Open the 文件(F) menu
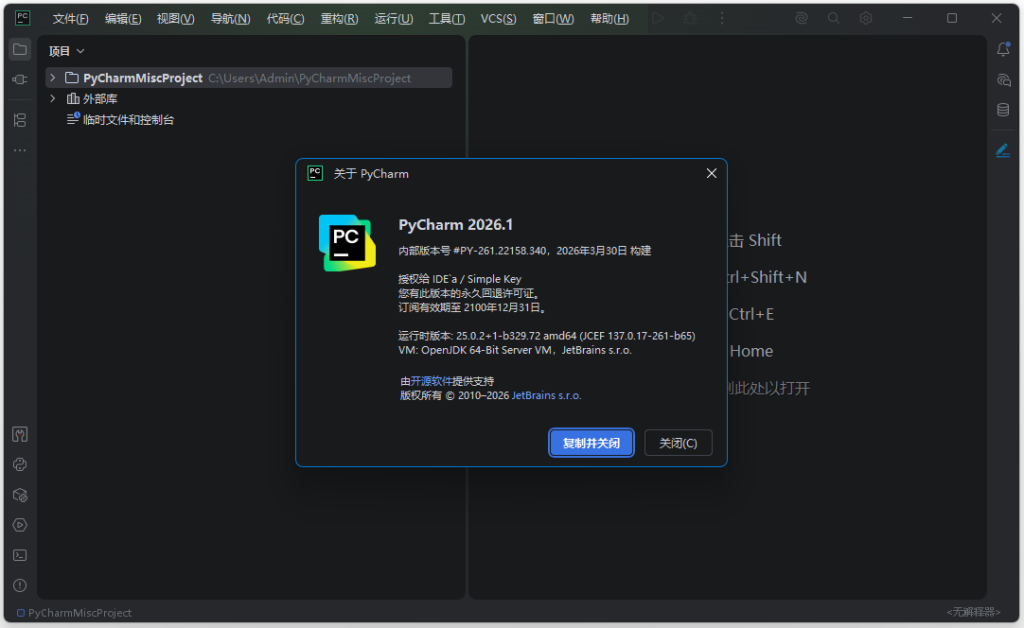1024x628 pixels. point(69,18)
